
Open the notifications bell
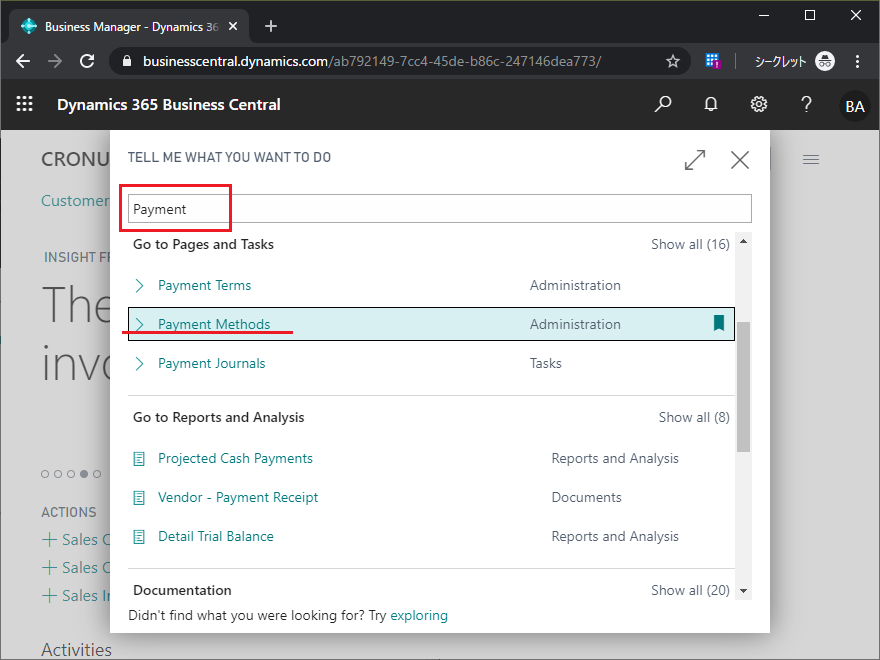coord(711,104)
